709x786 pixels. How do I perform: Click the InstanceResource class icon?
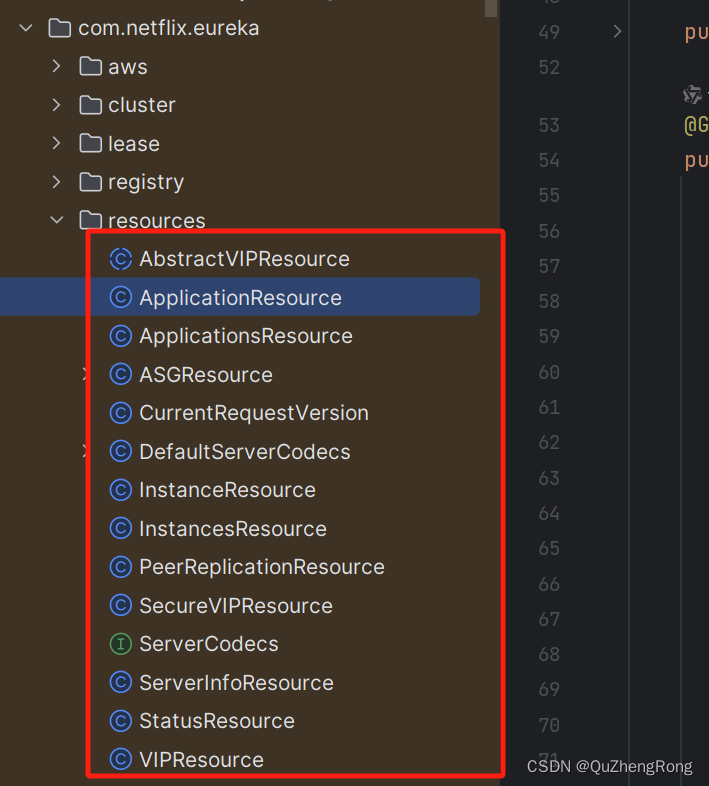pyautogui.click(x=121, y=490)
